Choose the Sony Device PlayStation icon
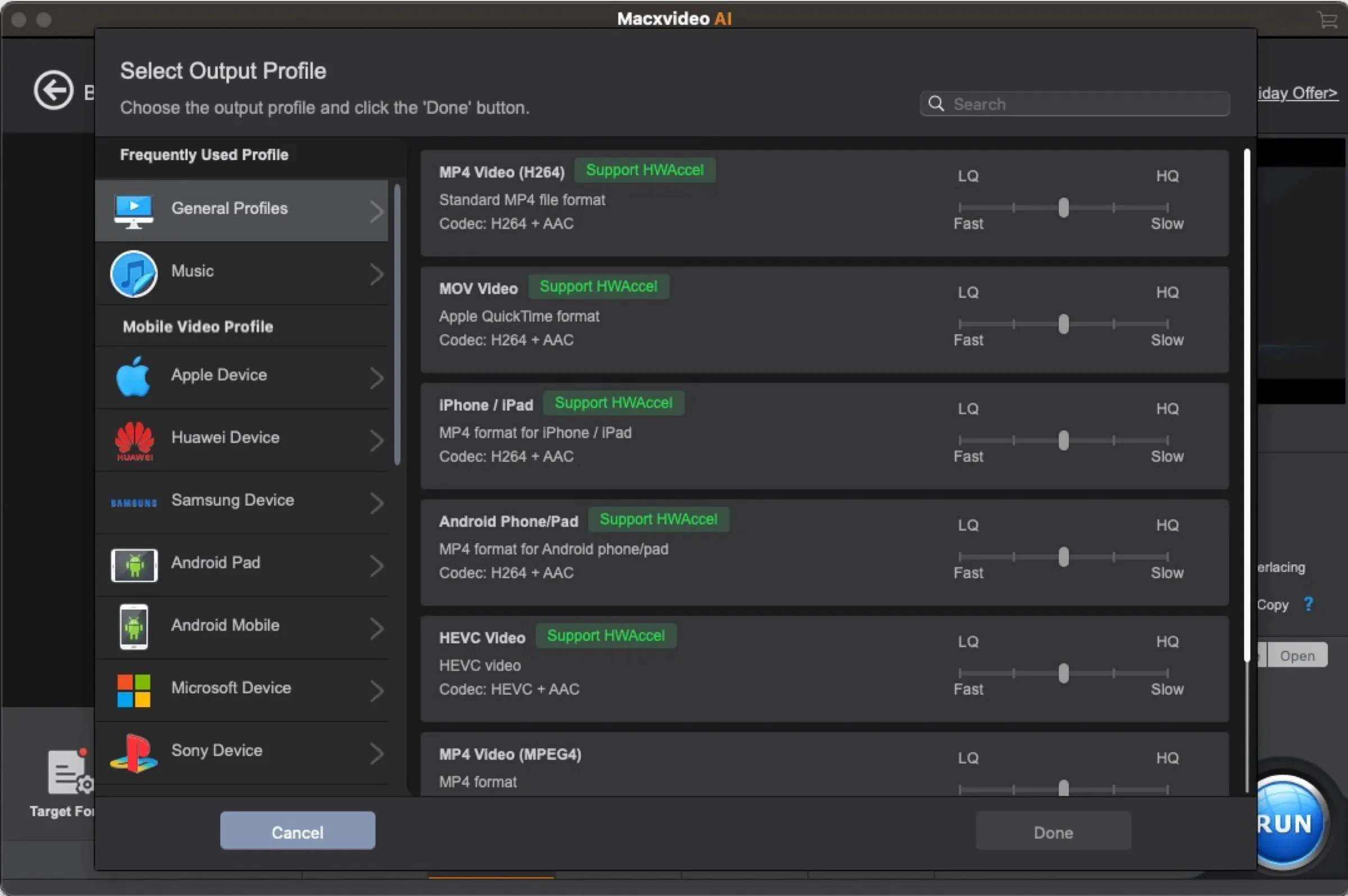This screenshot has width=1348, height=896. click(134, 753)
